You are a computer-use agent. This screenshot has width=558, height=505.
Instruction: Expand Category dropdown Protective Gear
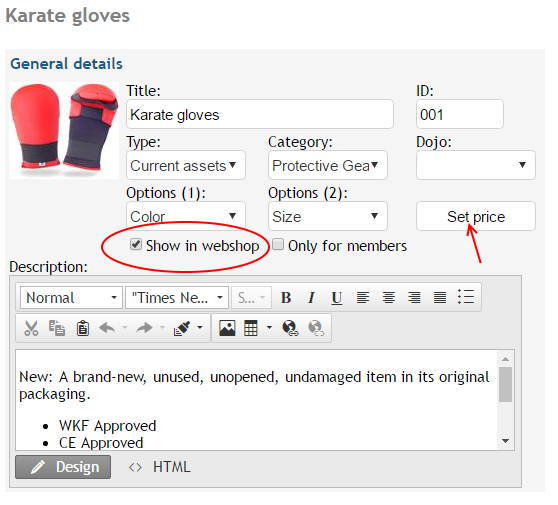(x=328, y=165)
